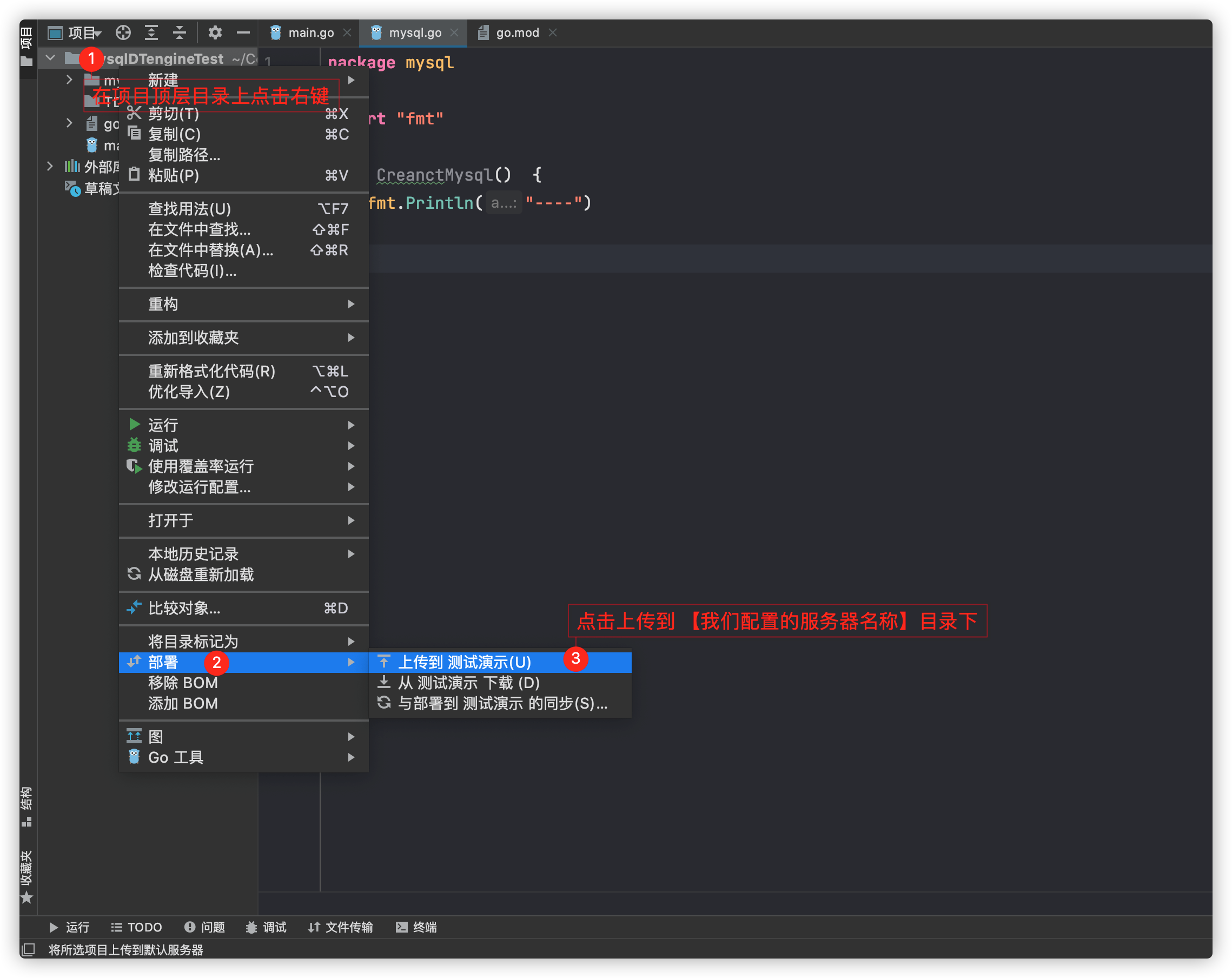Toggle the 结构 structure side panel

point(27,806)
